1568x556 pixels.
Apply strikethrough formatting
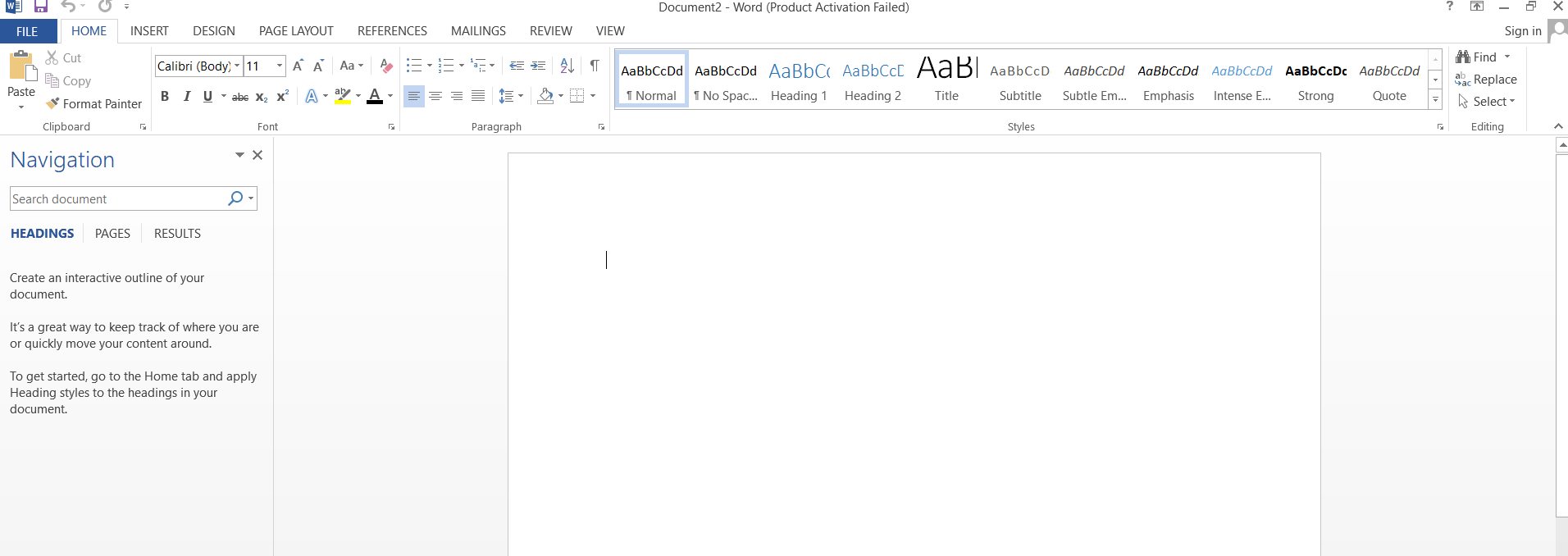(240, 97)
